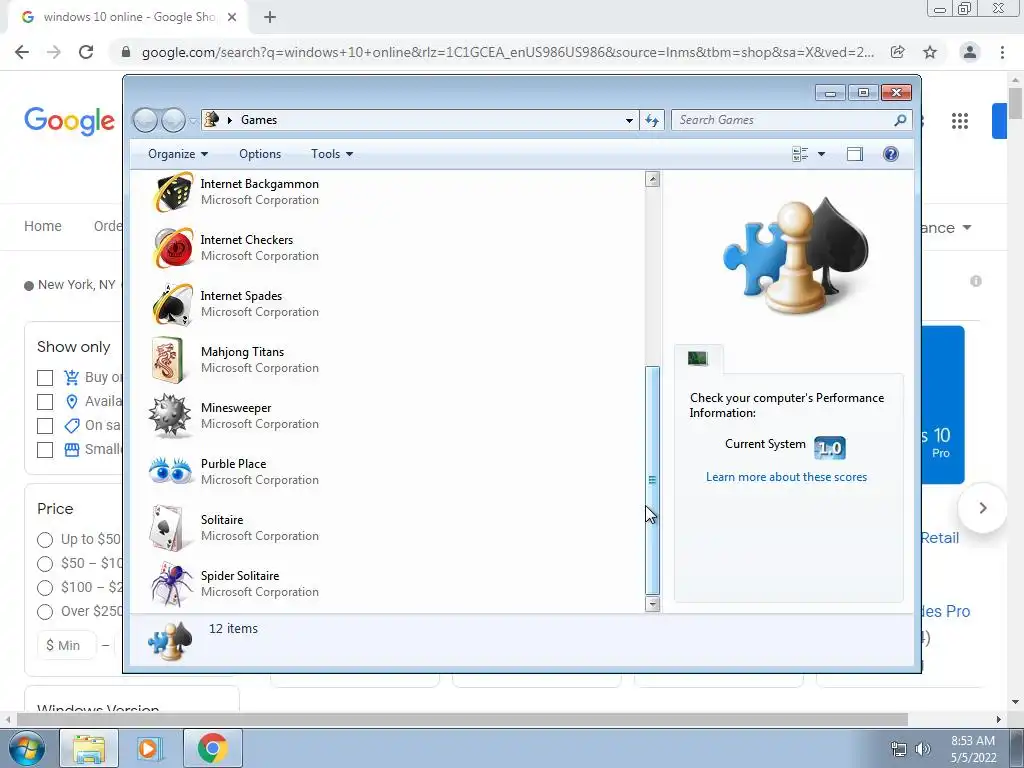Open the Internet Checkers game icon
Viewport: 1024px width, 768px height.
tap(172, 248)
